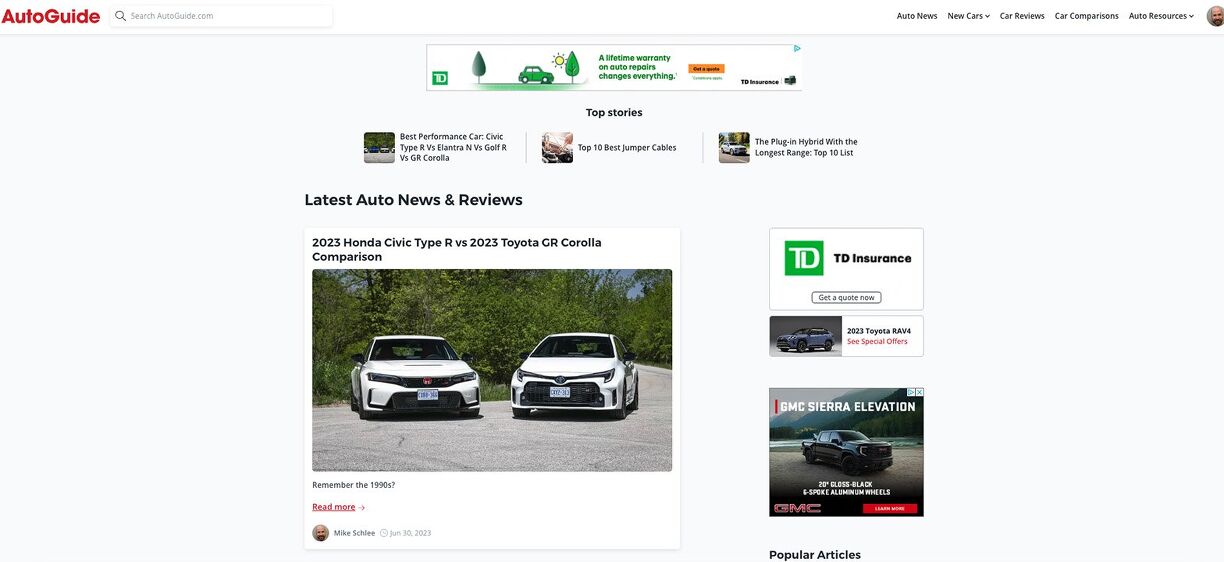Expand the Auto Resources dropdown
This screenshot has width=1224, height=562.
1161,16
